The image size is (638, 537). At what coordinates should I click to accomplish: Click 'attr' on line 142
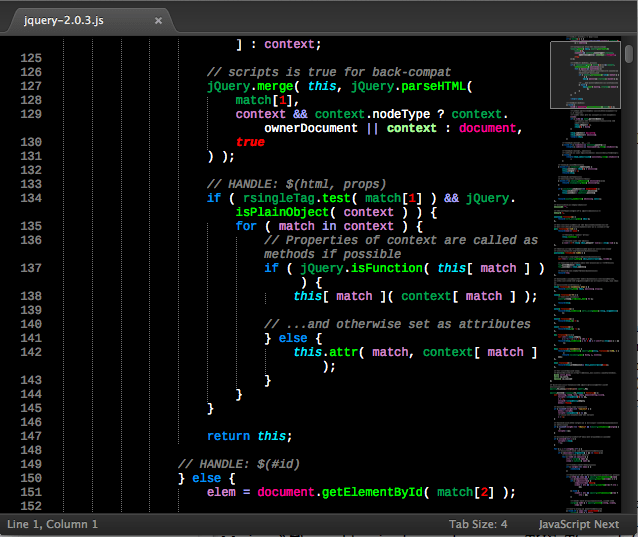point(343,352)
